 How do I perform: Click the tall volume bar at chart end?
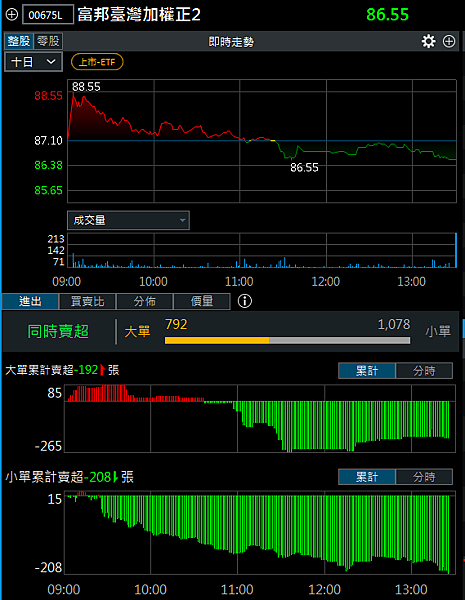pos(455,250)
